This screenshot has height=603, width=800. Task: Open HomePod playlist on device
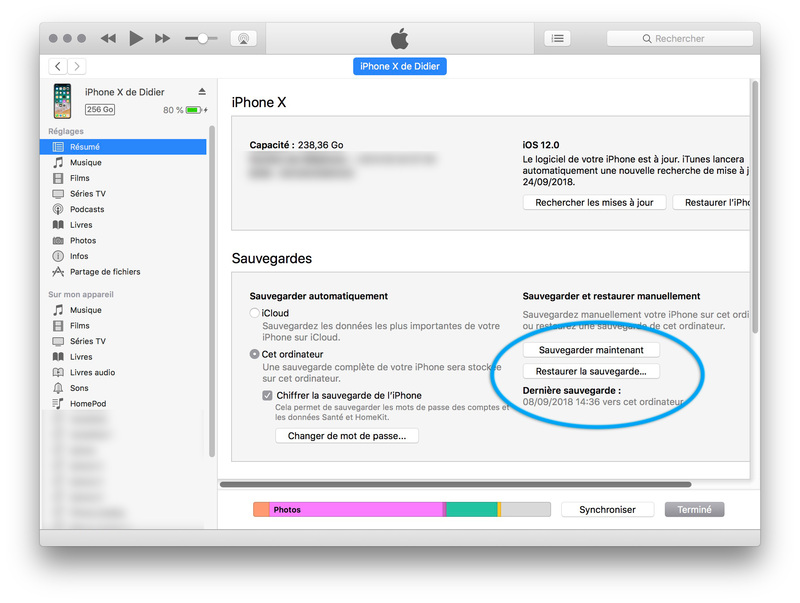click(x=123, y=404)
